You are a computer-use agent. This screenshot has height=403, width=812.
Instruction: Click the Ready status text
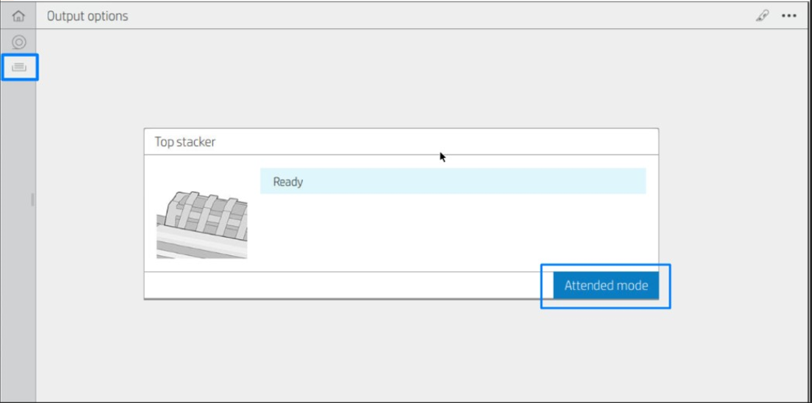[x=288, y=182]
